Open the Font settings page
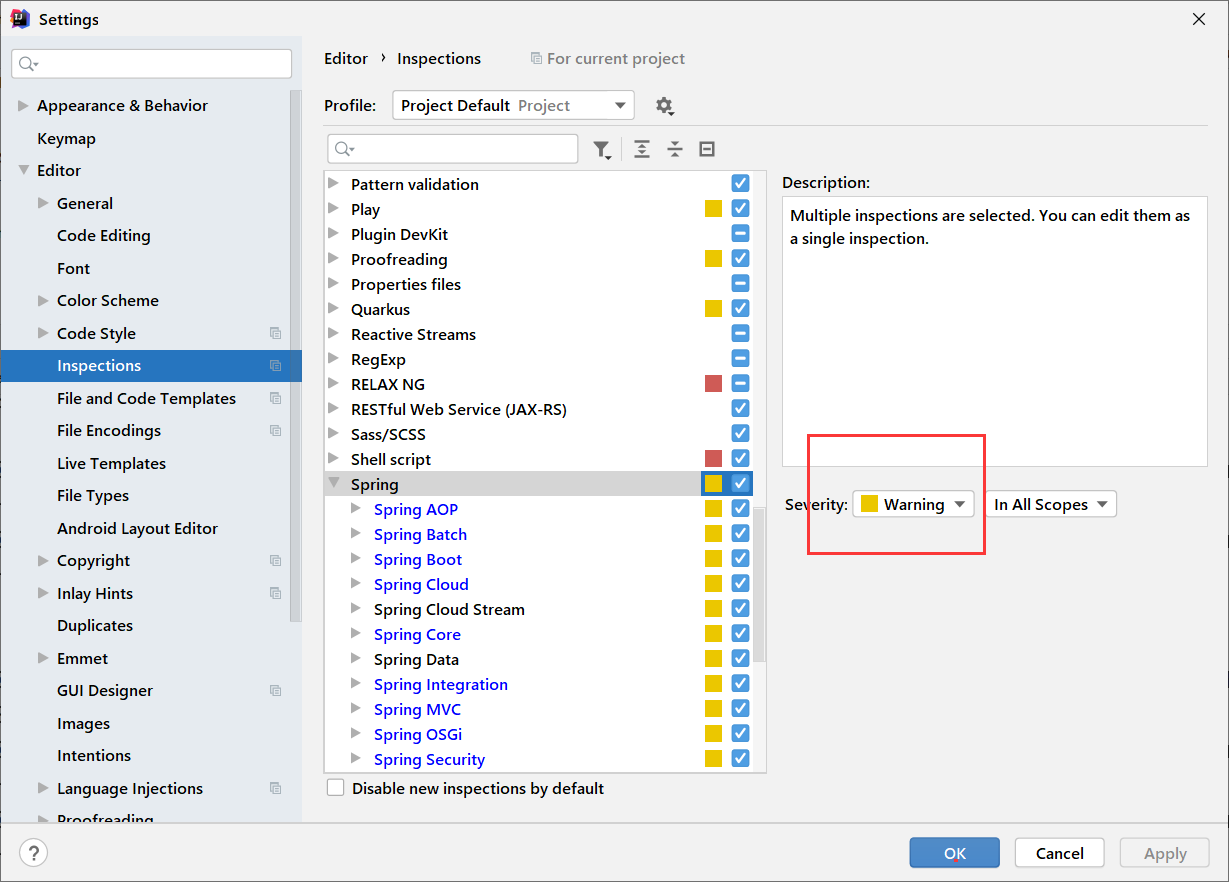The width and height of the screenshot is (1229, 882). 73,268
